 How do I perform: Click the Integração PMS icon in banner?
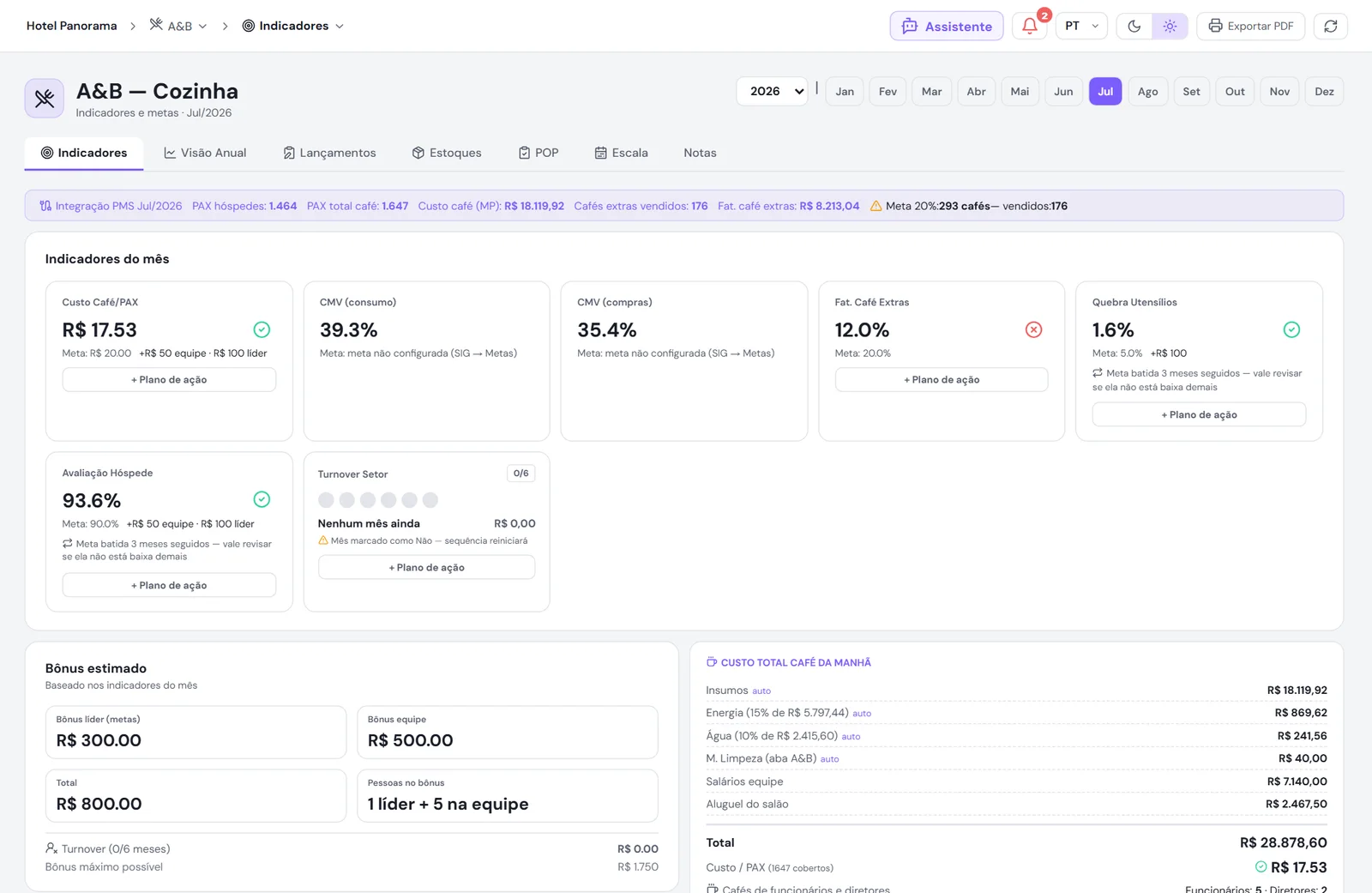click(x=45, y=206)
